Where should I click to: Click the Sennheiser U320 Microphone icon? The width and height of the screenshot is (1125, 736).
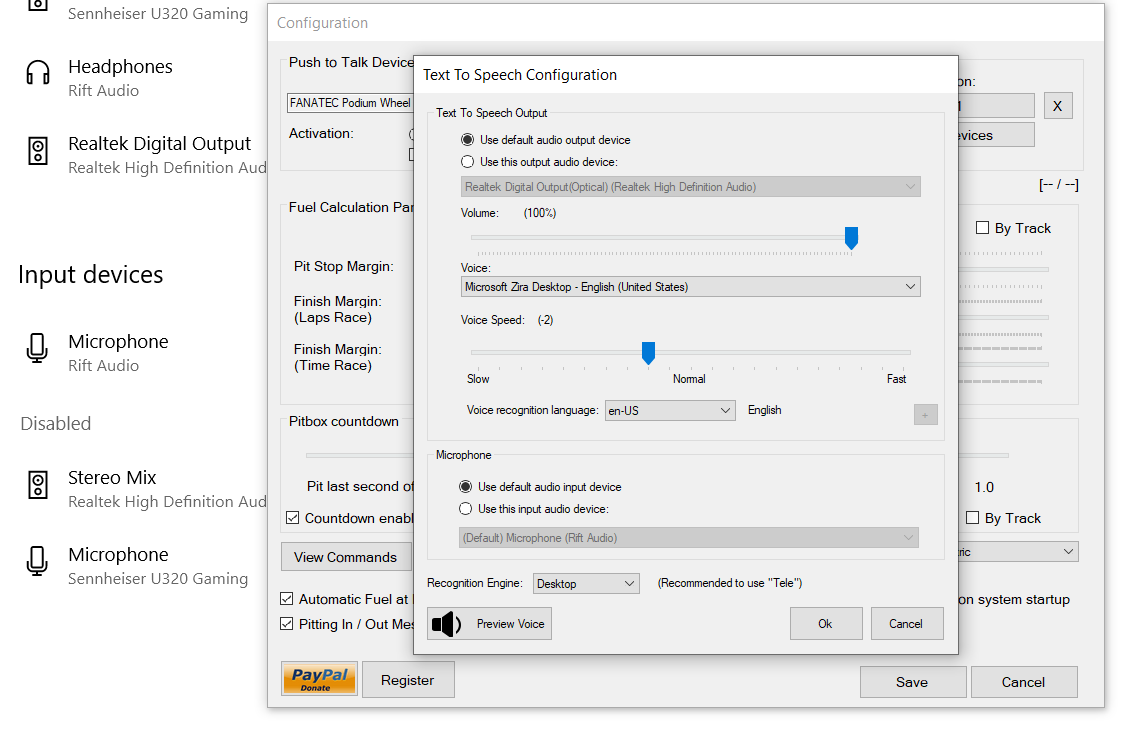pyautogui.click(x=37, y=561)
